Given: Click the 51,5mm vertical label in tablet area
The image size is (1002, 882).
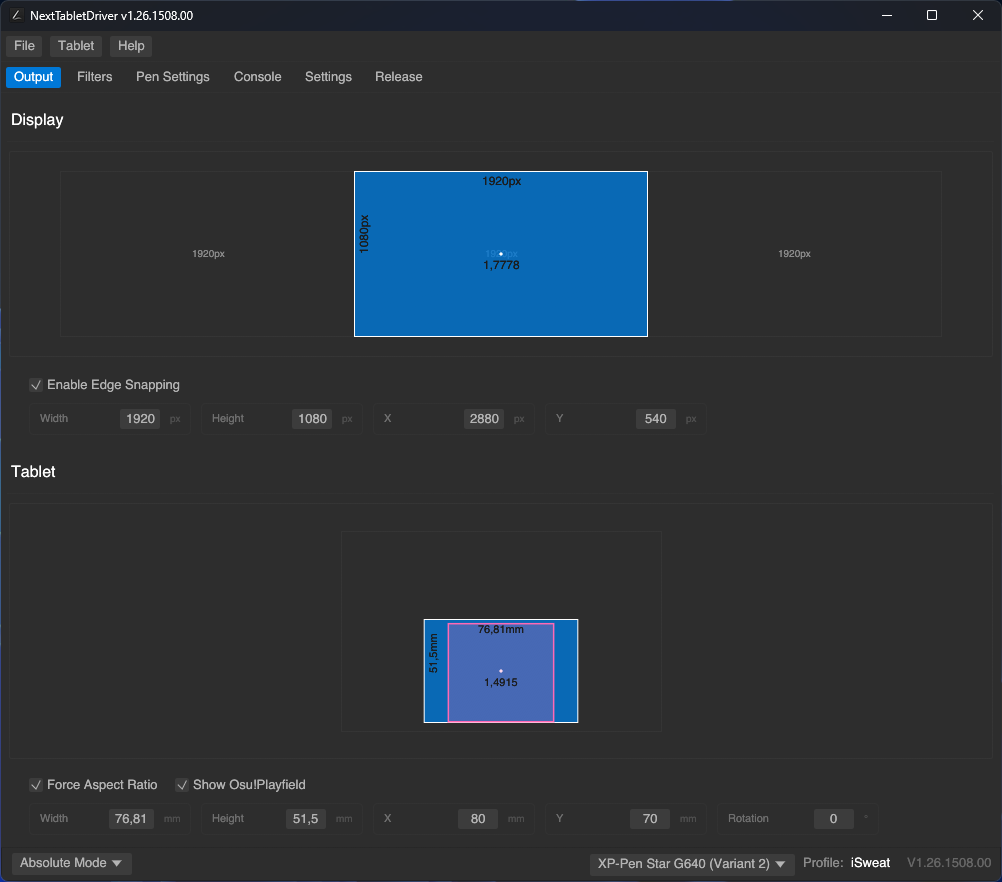Looking at the screenshot, I should coord(433,653).
